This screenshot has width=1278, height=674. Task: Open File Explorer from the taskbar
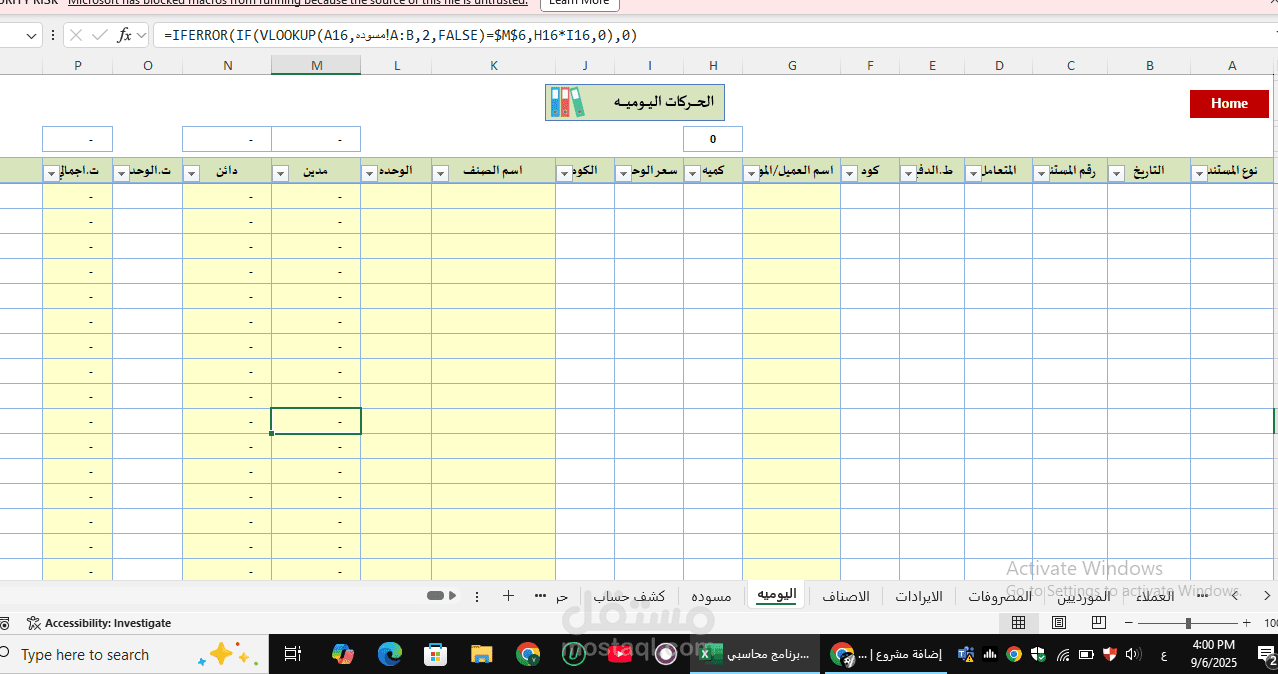[x=482, y=655]
